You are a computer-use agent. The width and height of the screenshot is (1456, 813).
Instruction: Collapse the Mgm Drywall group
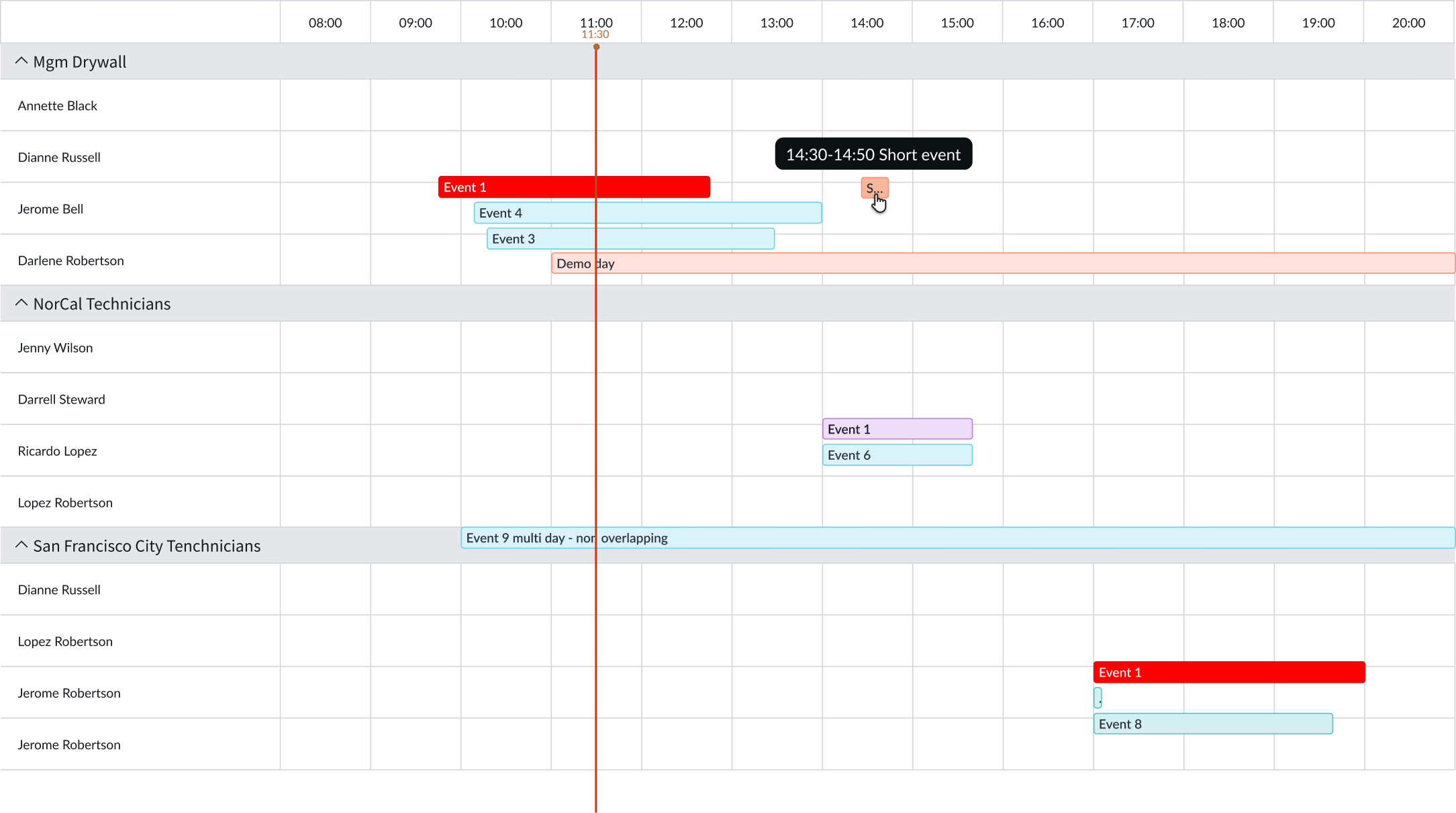(x=21, y=61)
